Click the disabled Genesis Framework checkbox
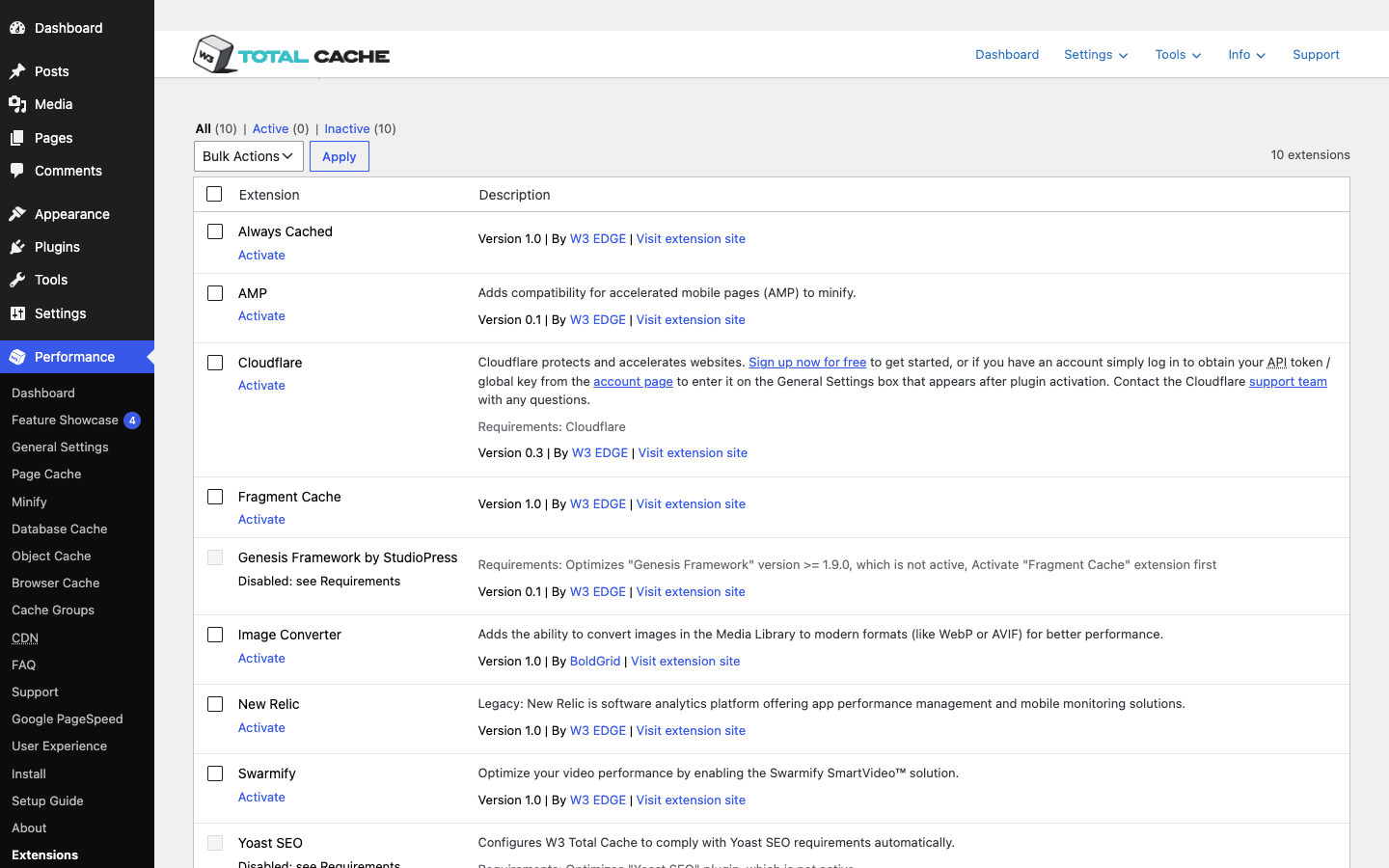The width and height of the screenshot is (1389, 868). click(215, 557)
